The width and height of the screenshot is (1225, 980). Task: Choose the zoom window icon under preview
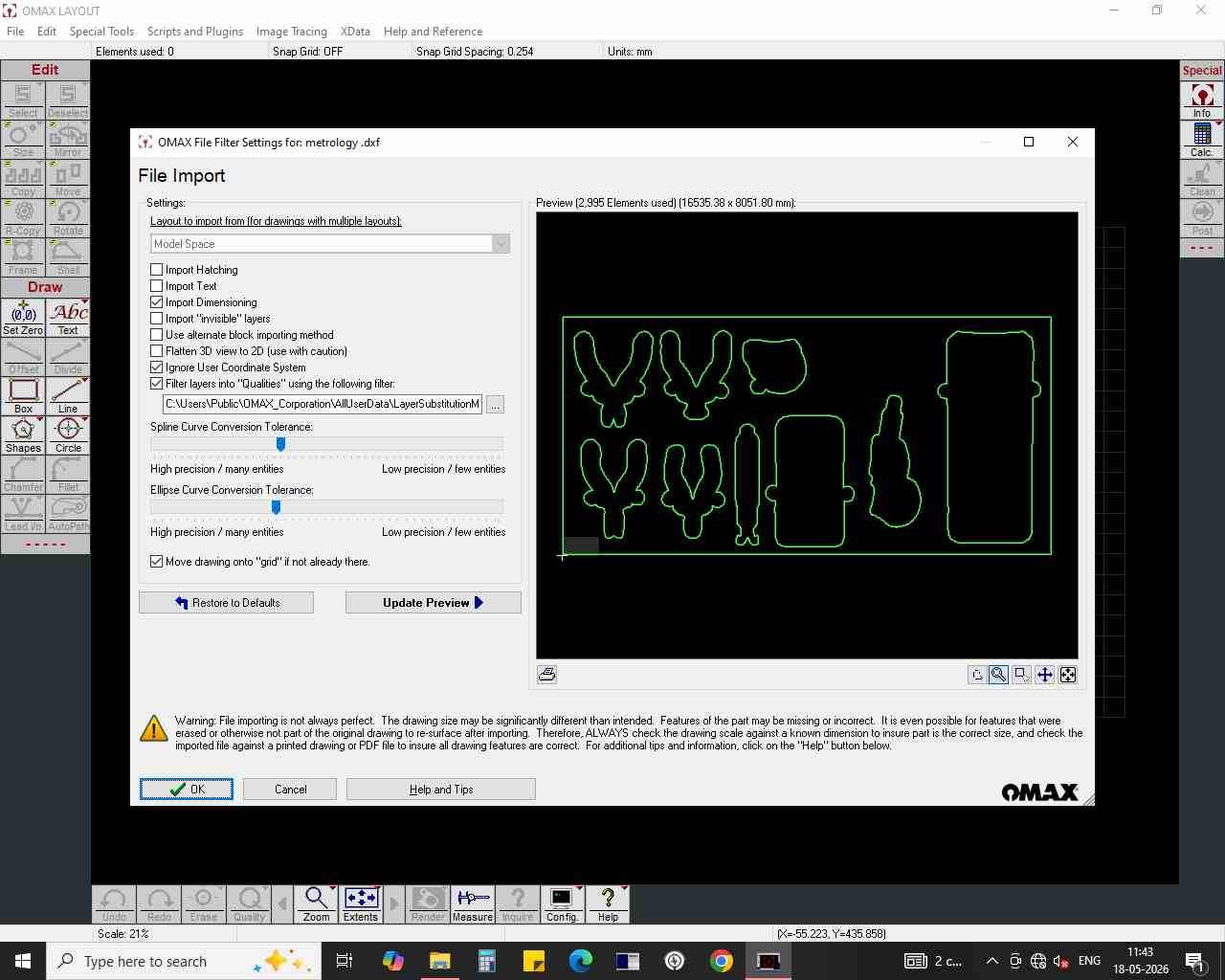pos(1021,675)
